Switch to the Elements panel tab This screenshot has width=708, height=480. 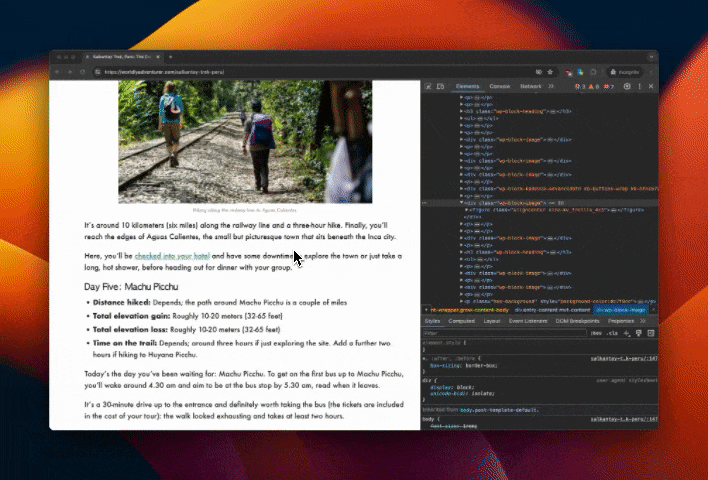coord(467,86)
